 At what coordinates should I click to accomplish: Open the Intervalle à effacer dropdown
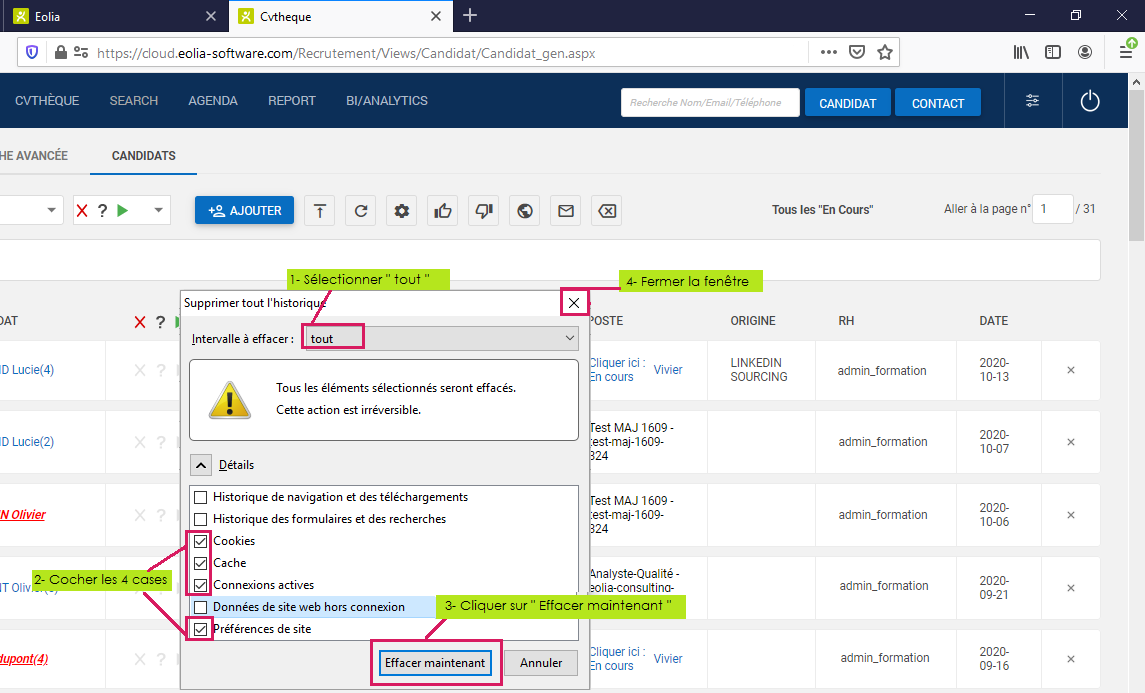(x=440, y=339)
